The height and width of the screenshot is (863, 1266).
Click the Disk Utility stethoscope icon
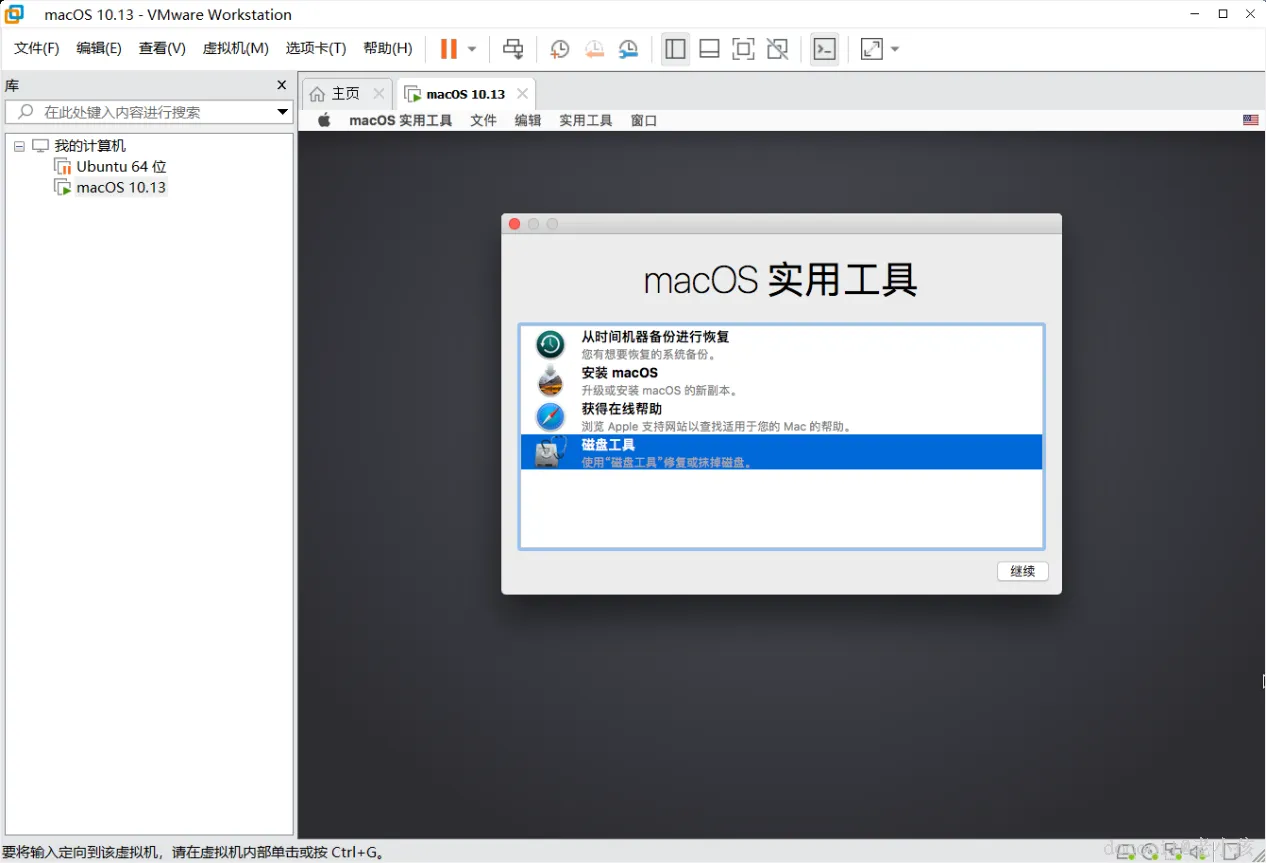[x=551, y=452]
